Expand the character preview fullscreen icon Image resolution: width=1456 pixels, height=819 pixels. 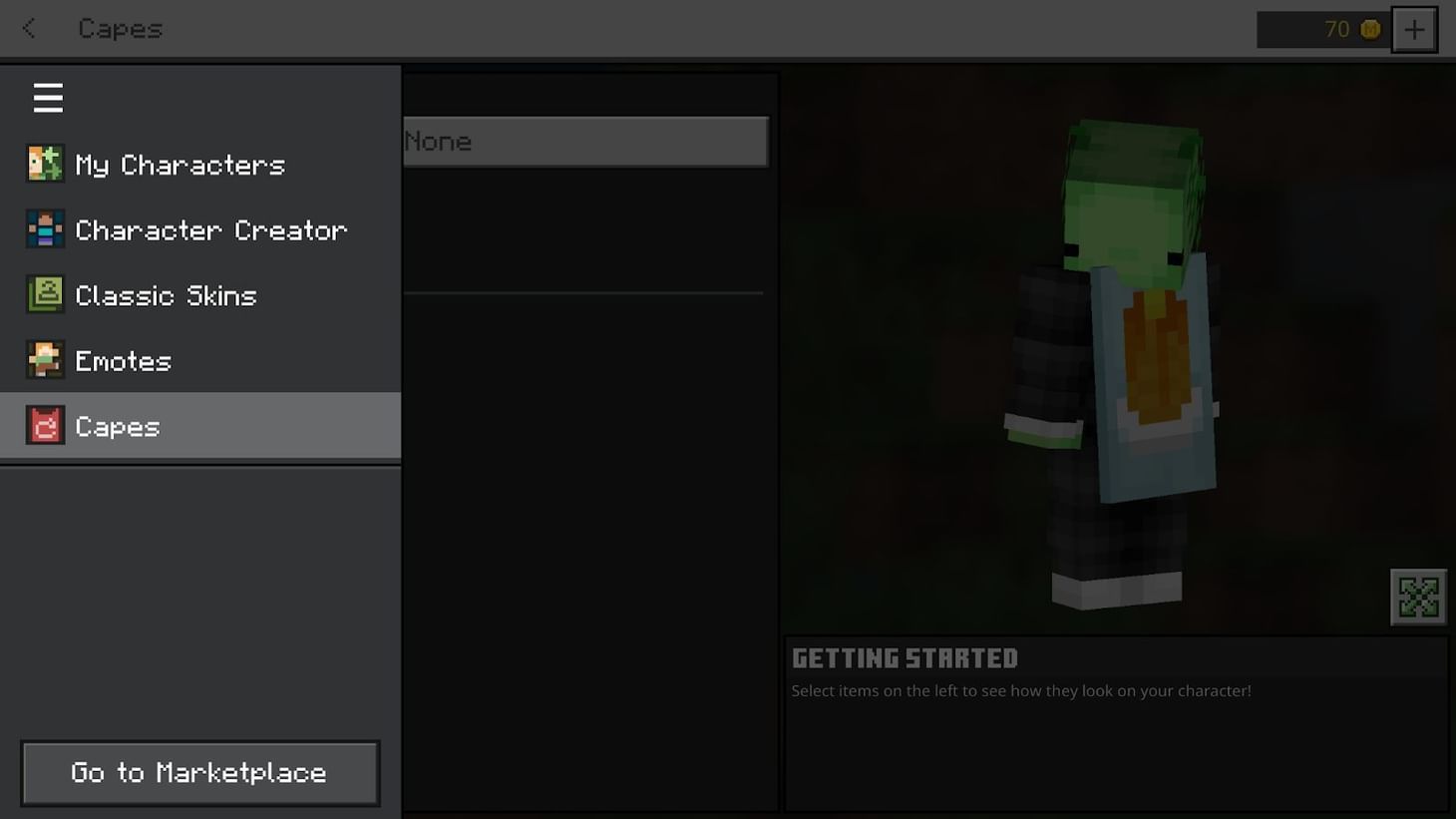1418,596
